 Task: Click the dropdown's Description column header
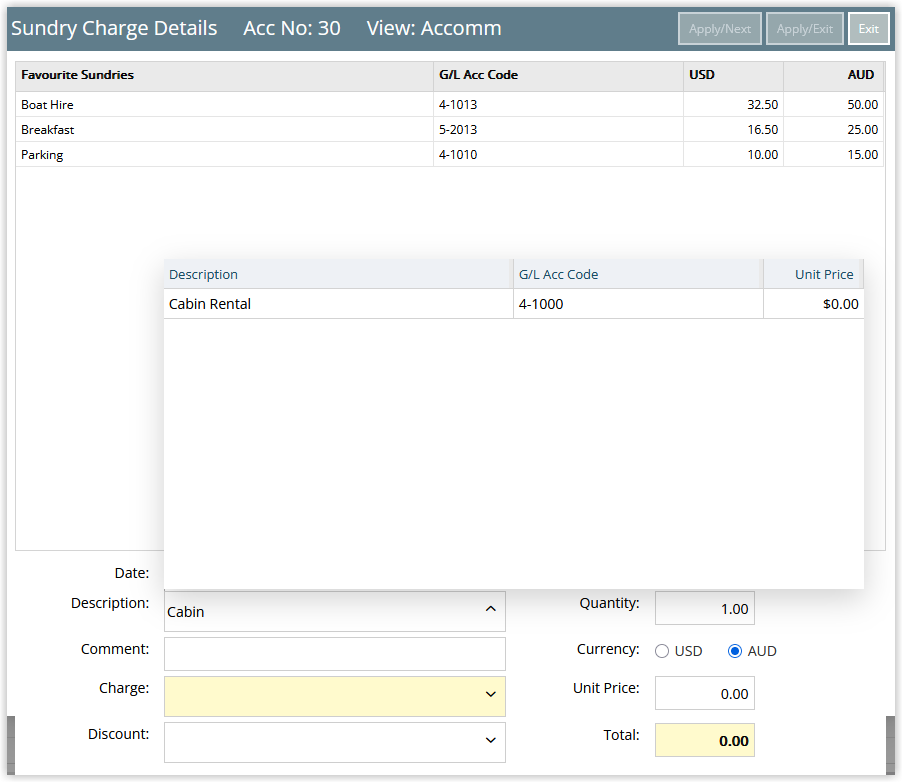[338, 274]
